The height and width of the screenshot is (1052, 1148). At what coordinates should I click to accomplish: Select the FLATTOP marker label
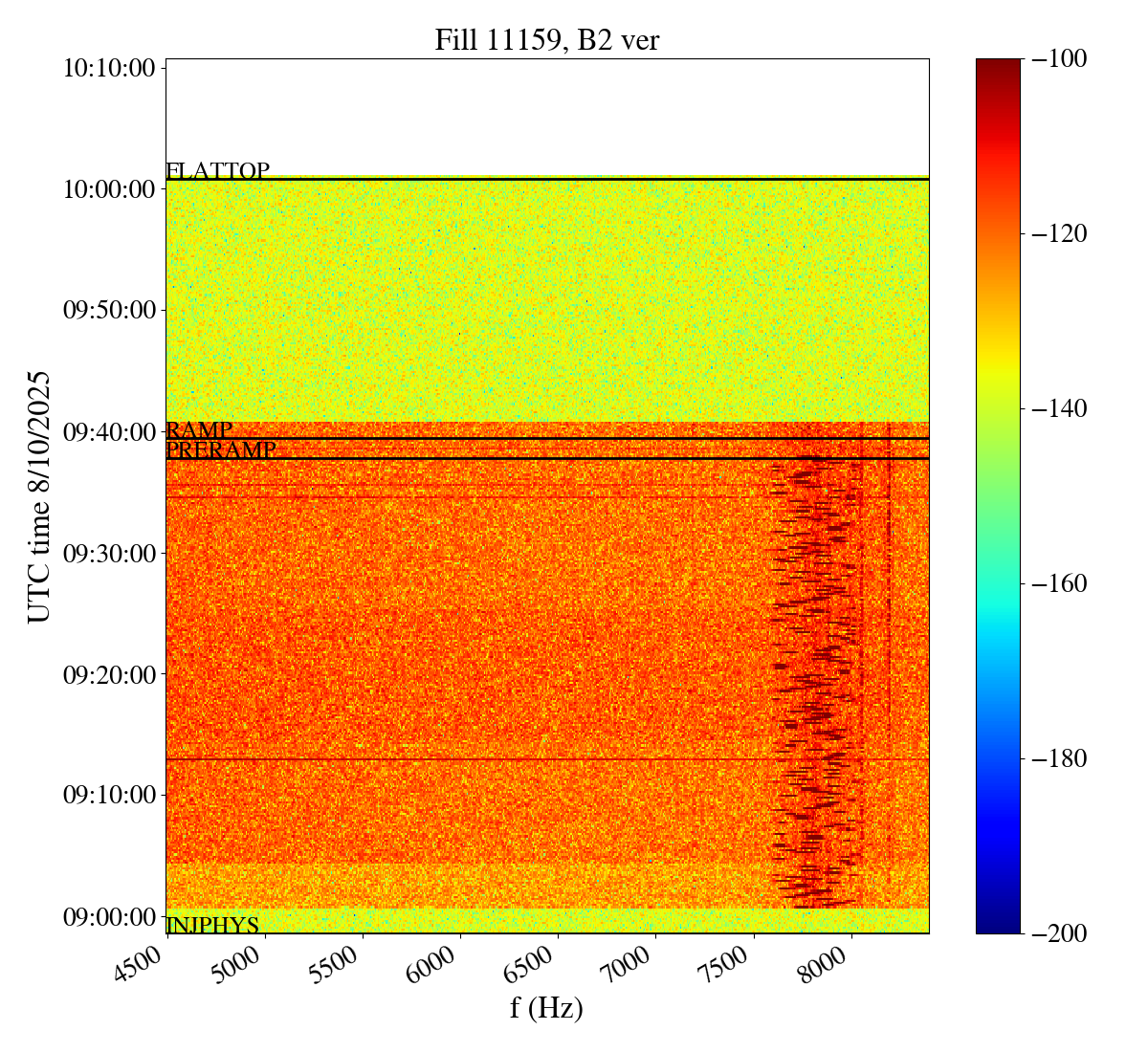217,171
